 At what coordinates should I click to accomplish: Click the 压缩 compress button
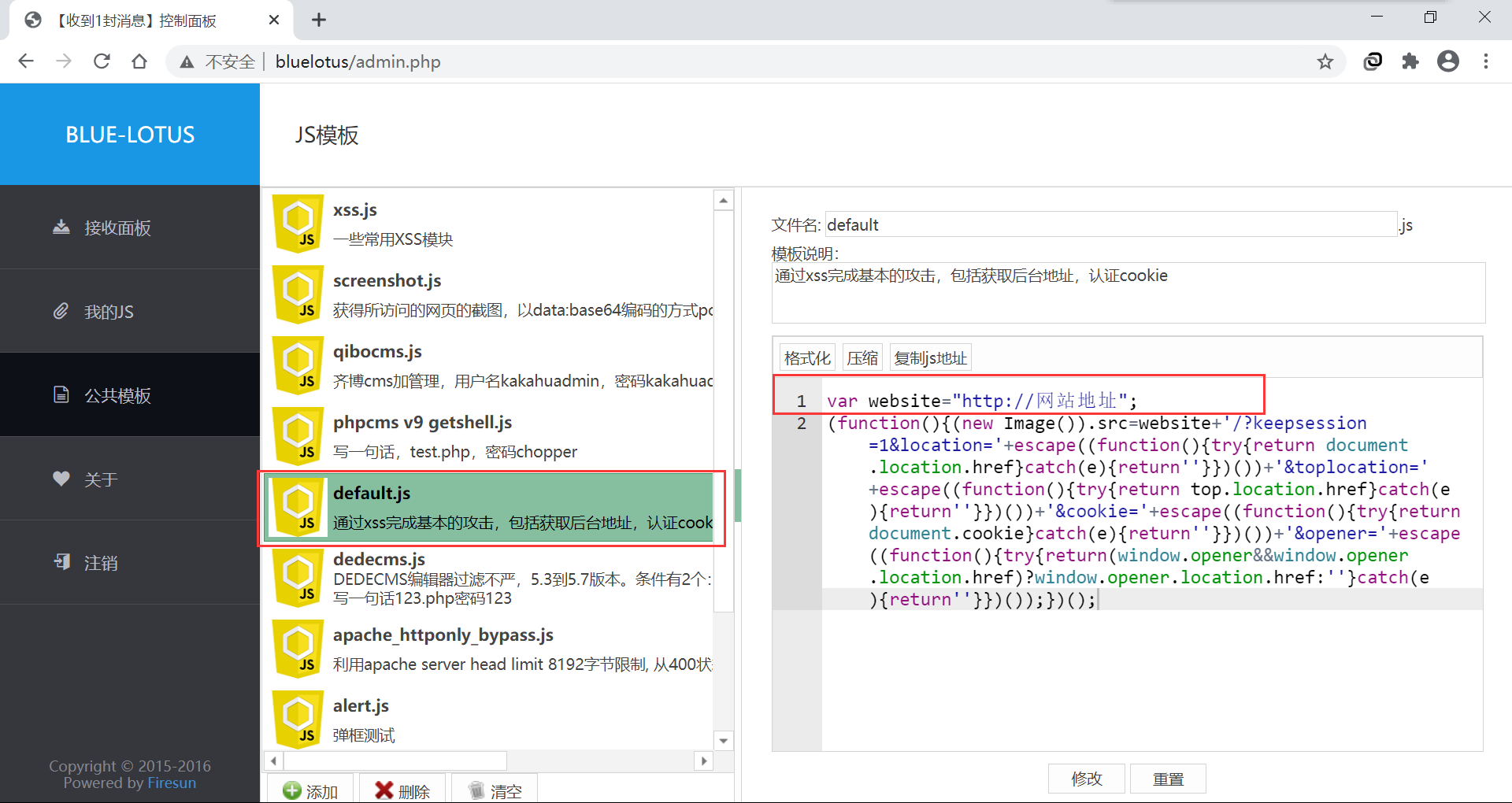tap(862, 358)
